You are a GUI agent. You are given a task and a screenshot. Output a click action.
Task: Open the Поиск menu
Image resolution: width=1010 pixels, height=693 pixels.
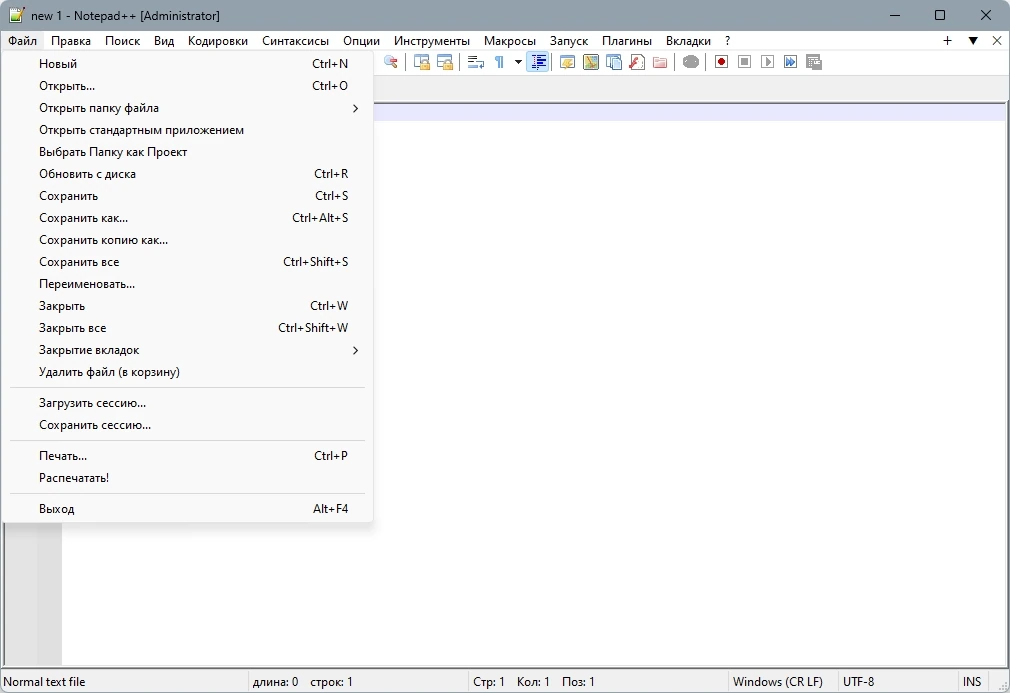(x=122, y=41)
